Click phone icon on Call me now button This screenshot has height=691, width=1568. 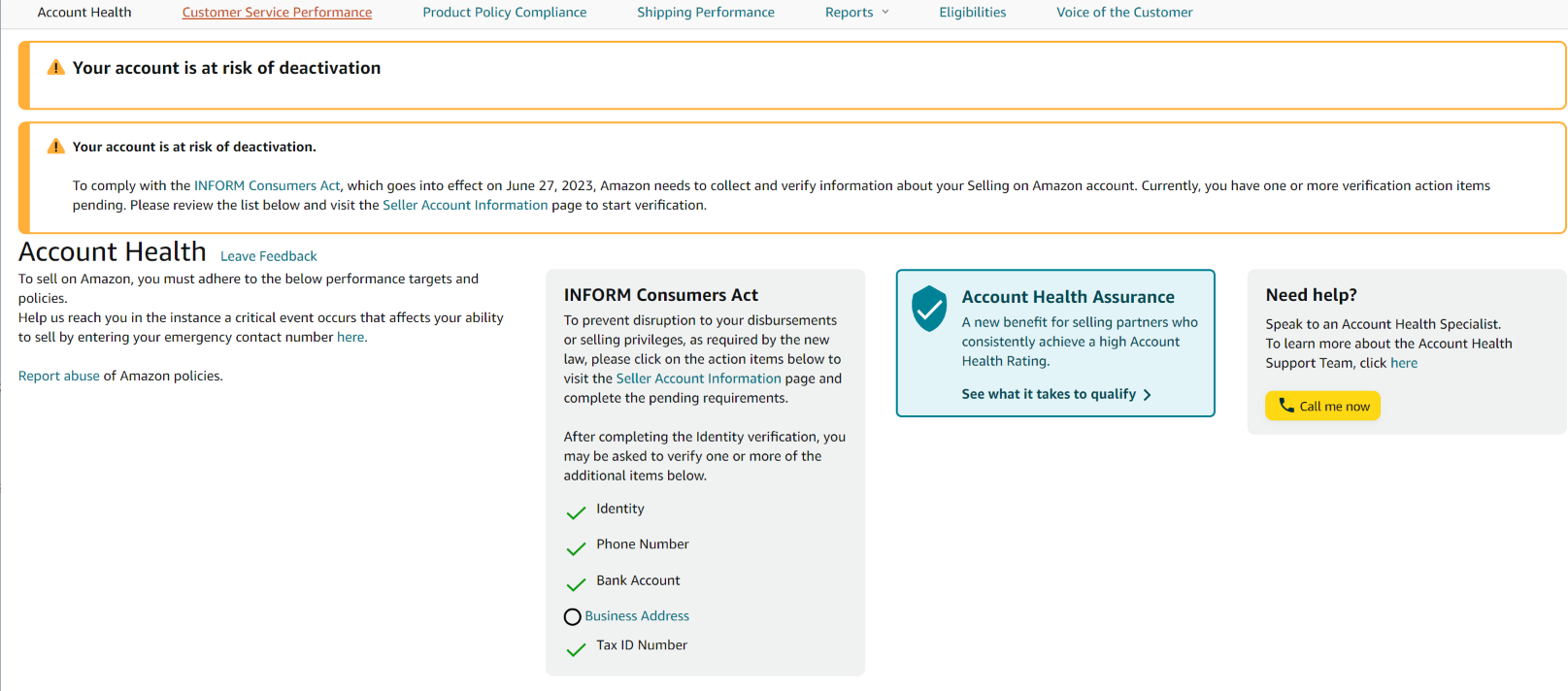pos(1286,406)
